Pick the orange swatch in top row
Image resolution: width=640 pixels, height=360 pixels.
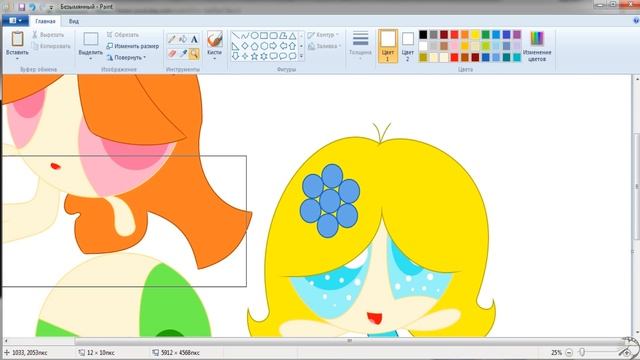tap(465, 35)
